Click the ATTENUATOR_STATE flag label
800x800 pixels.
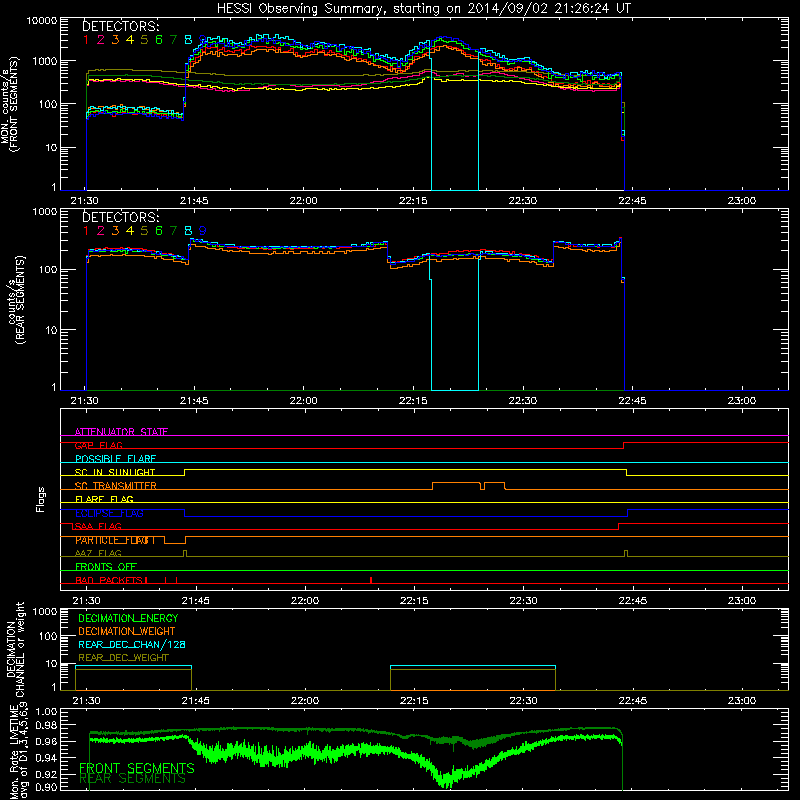[x=121, y=432]
